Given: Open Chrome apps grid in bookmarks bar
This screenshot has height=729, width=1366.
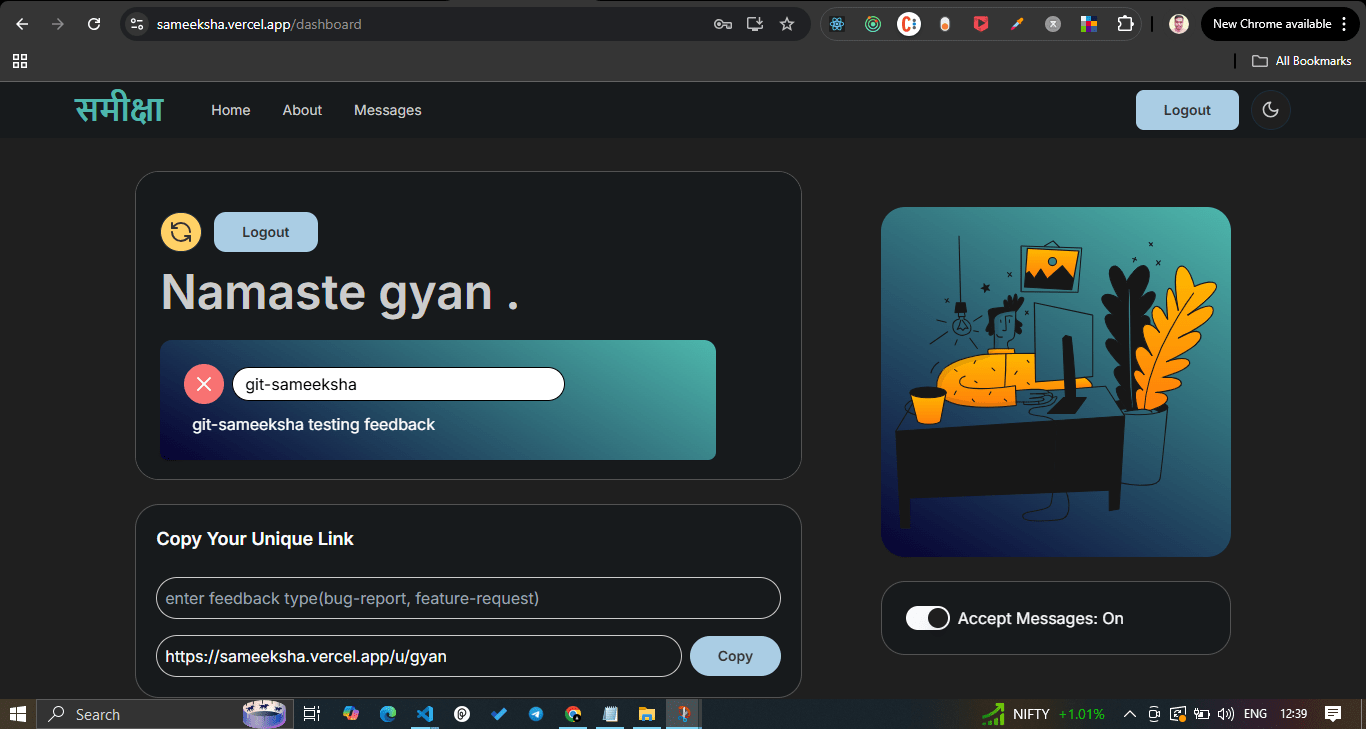Looking at the screenshot, I should (20, 61).
